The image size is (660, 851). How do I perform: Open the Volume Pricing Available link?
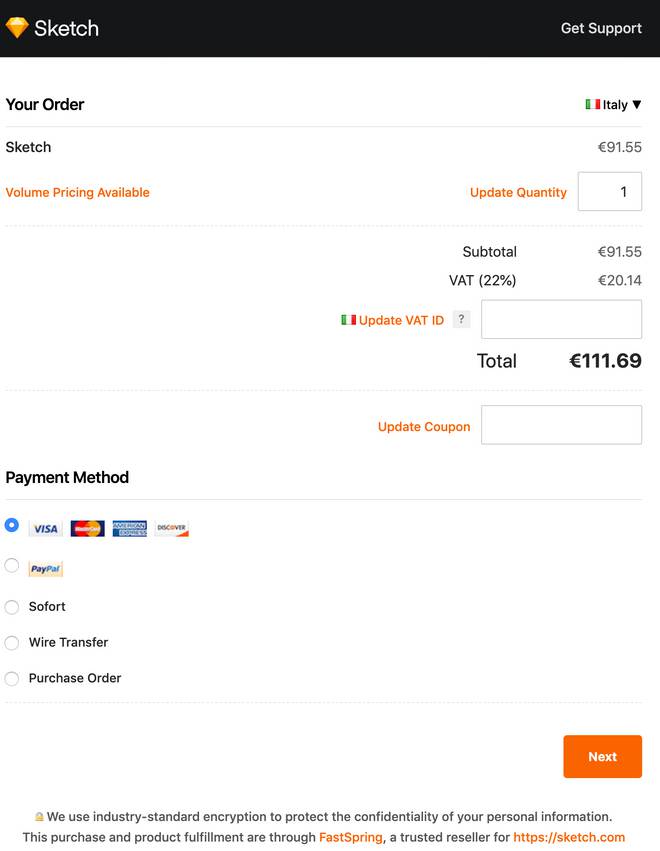[78, 193]
